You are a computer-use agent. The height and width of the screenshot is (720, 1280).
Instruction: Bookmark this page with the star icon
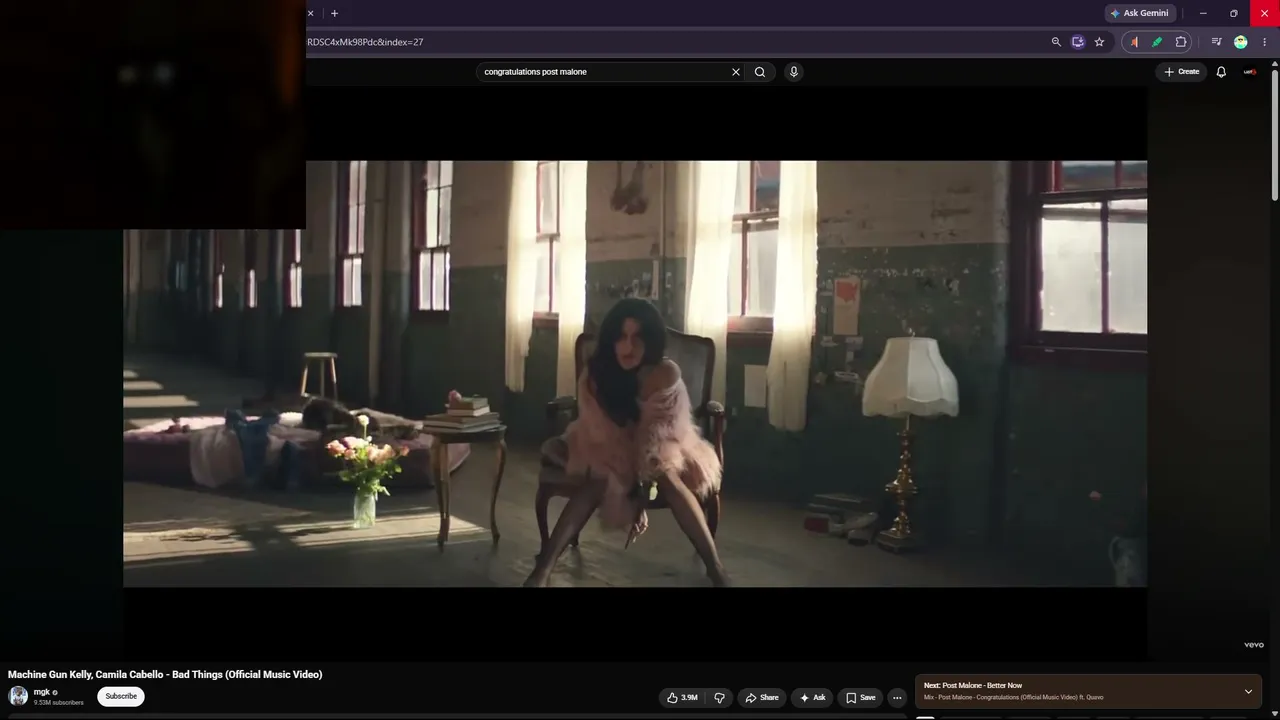tap(1099, 42)
